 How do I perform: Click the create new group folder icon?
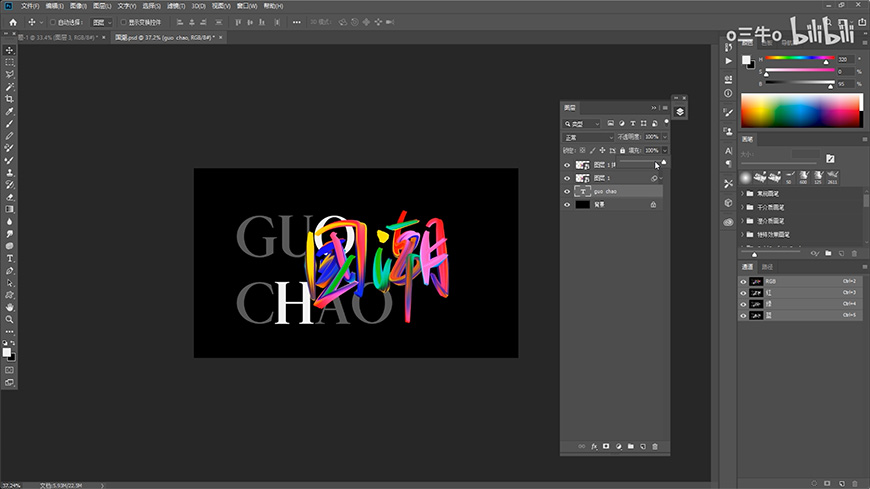631,446
